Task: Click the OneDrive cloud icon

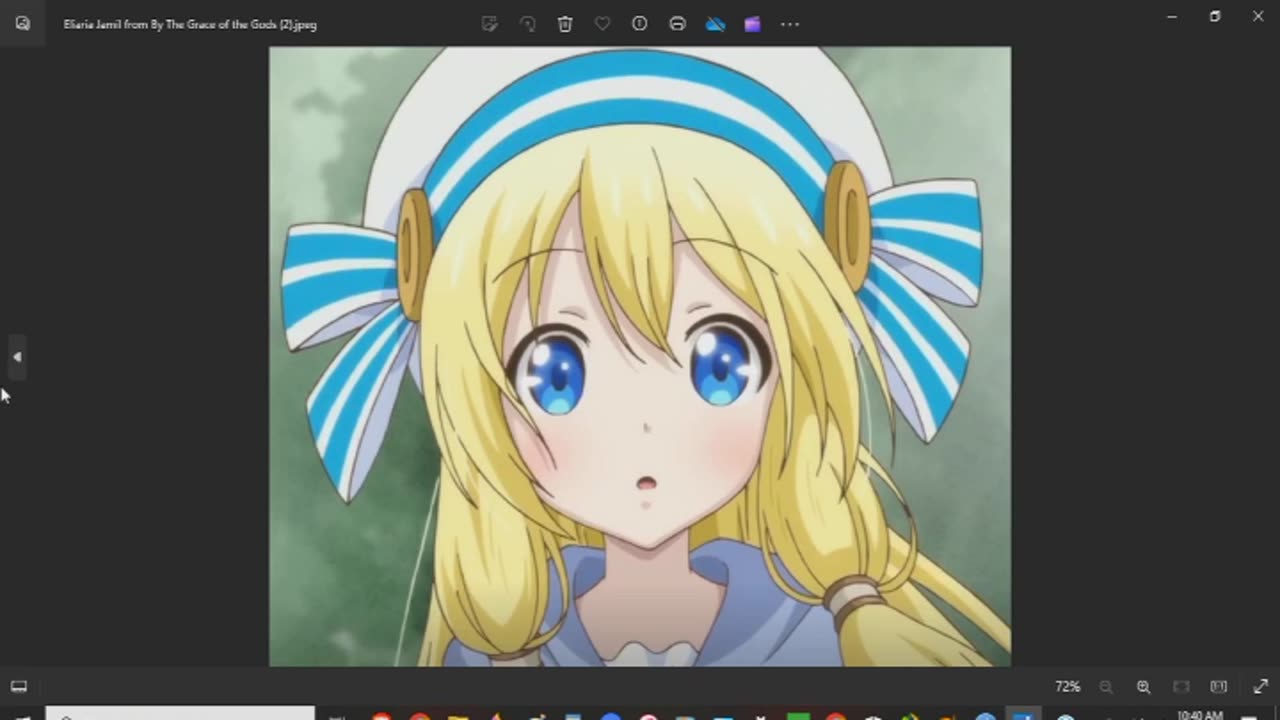Action: click(x=715, y=24)
